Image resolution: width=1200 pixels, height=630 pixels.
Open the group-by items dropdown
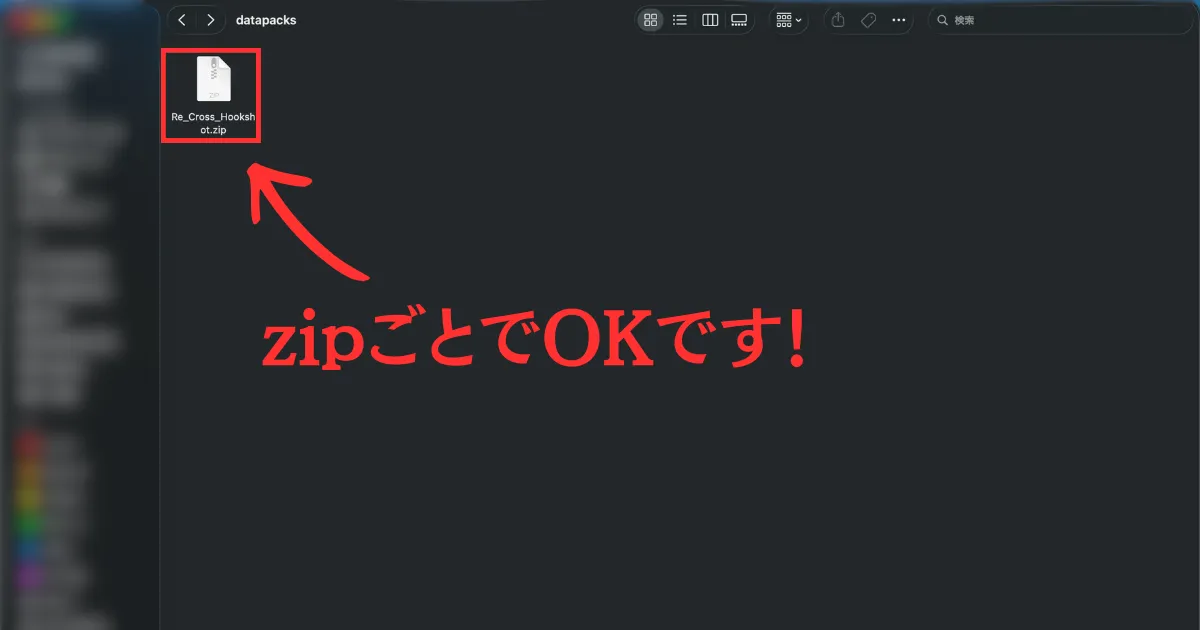(x=789, y=20)
